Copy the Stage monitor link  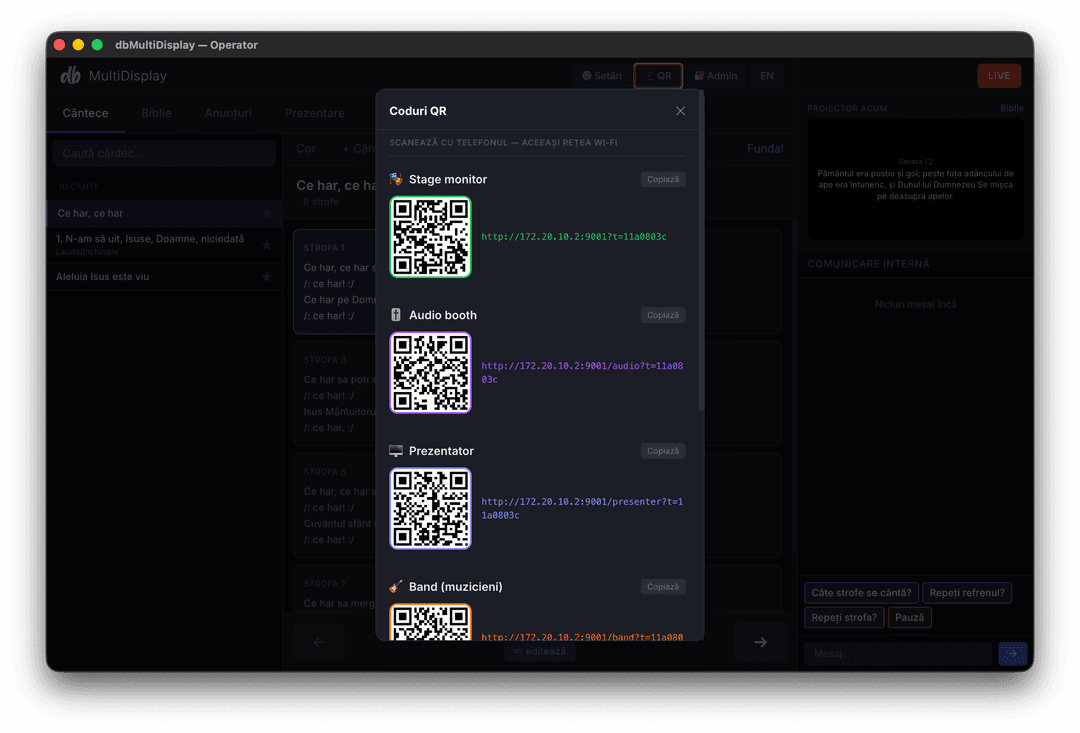pos(663,179)
